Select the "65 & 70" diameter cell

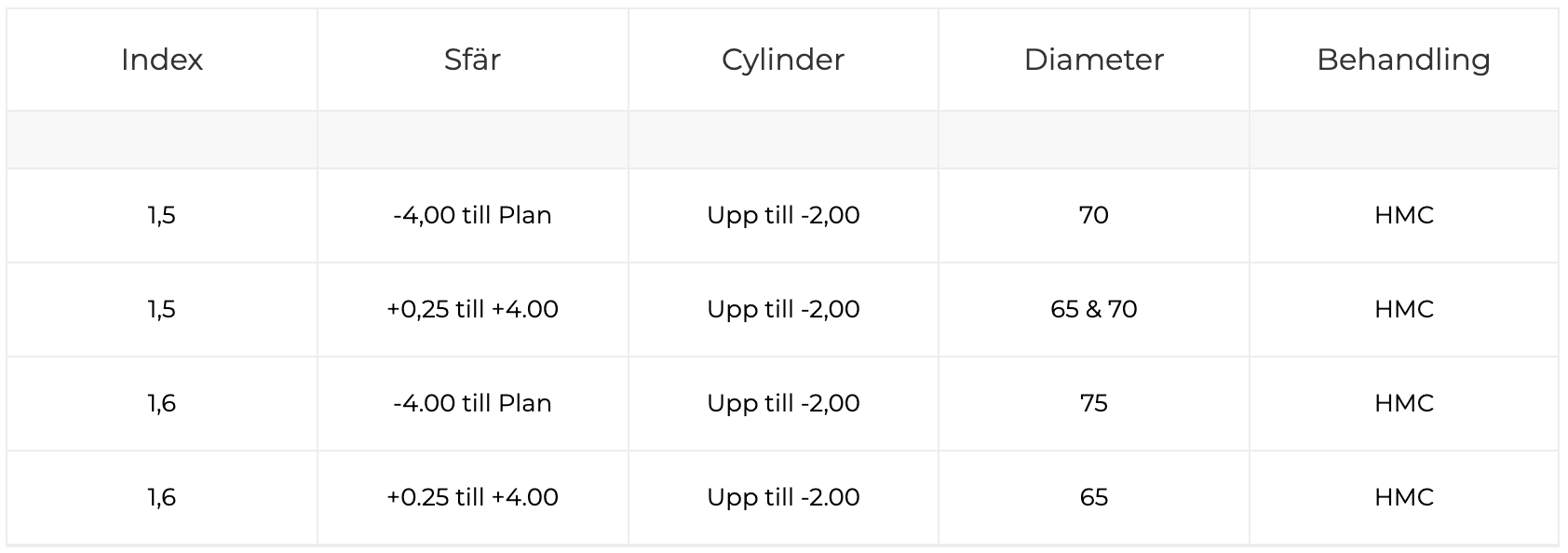click(1093, 309)
